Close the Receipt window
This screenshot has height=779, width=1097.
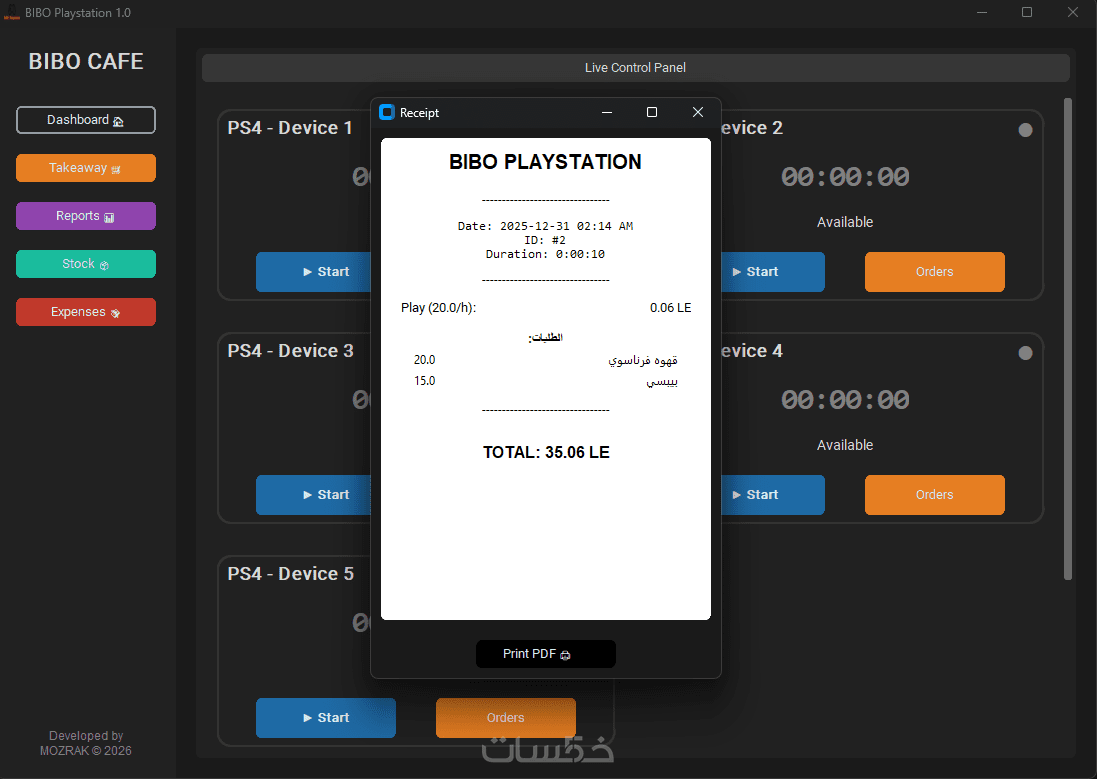click(x=698, y=112)
